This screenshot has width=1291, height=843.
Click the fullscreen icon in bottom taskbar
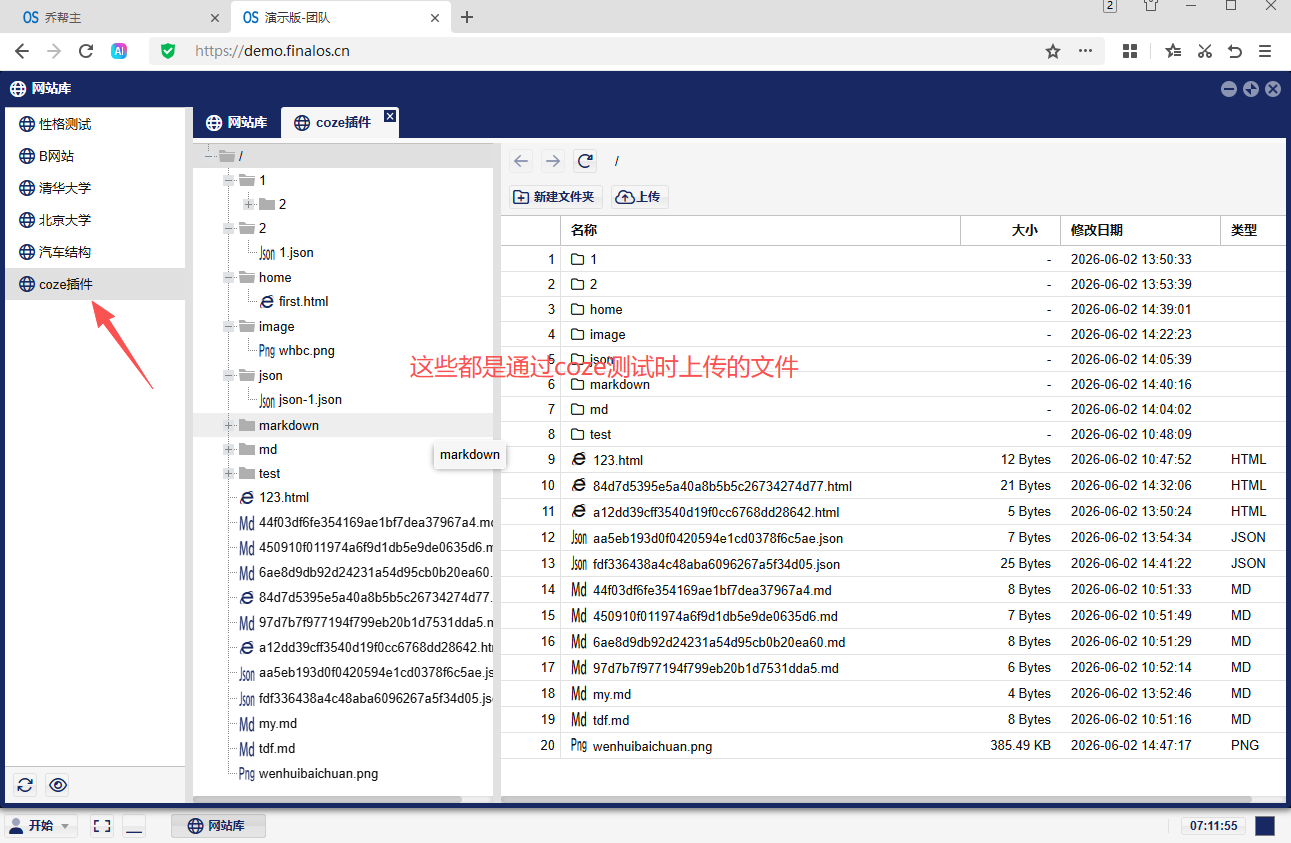[x=101, y=826]
